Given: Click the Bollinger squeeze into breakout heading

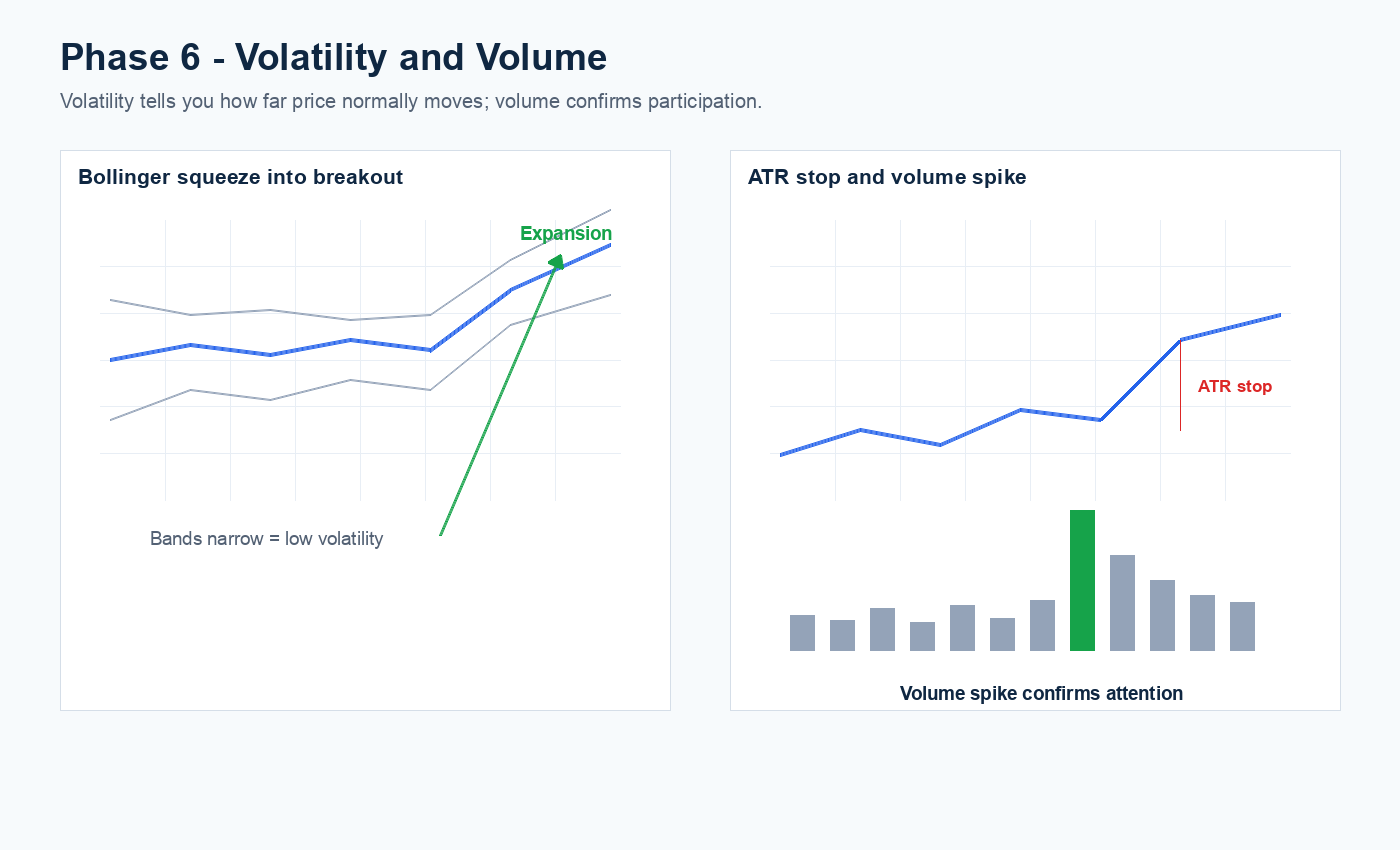Looking at the screenshot, I should [241, 178].
